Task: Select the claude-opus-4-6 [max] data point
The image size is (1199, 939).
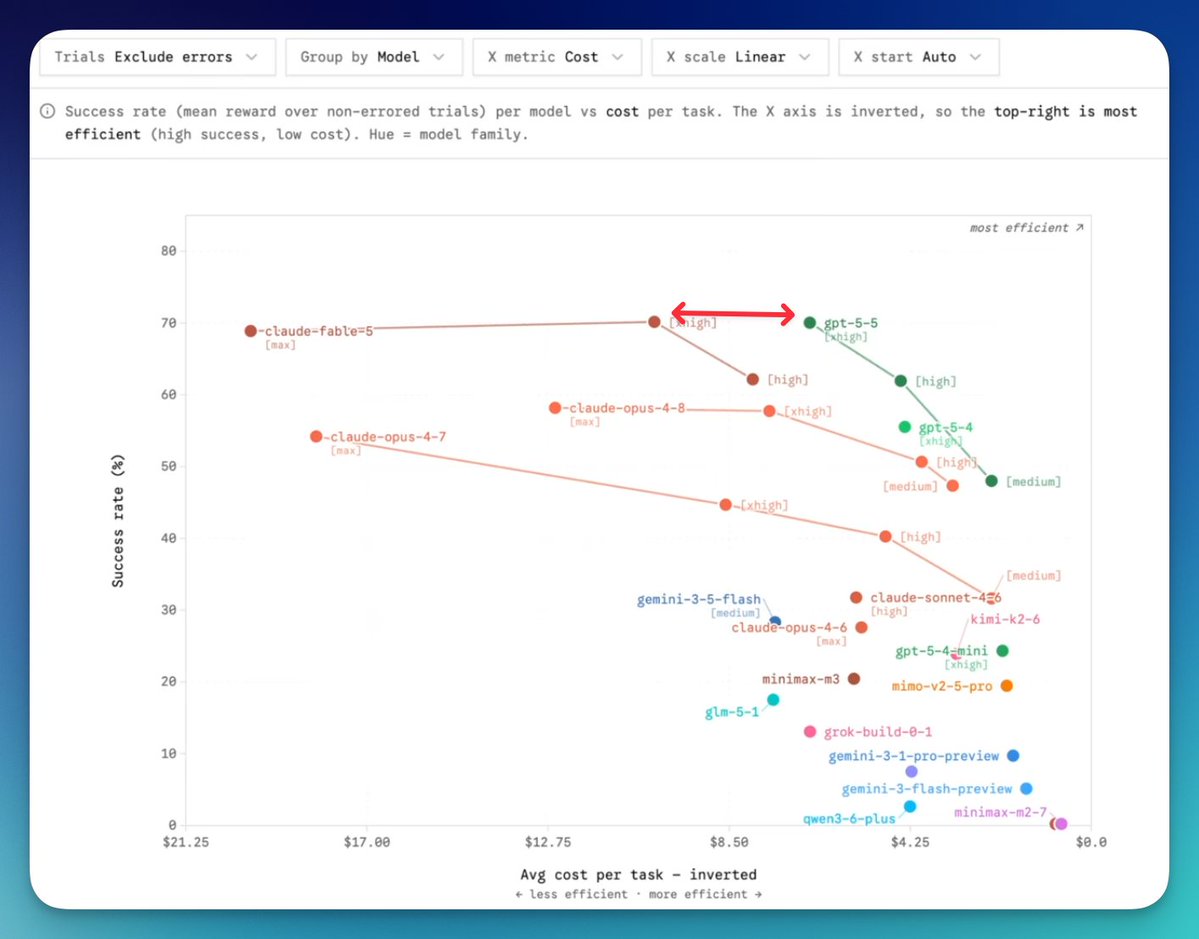Action: (x=862, y=627)
